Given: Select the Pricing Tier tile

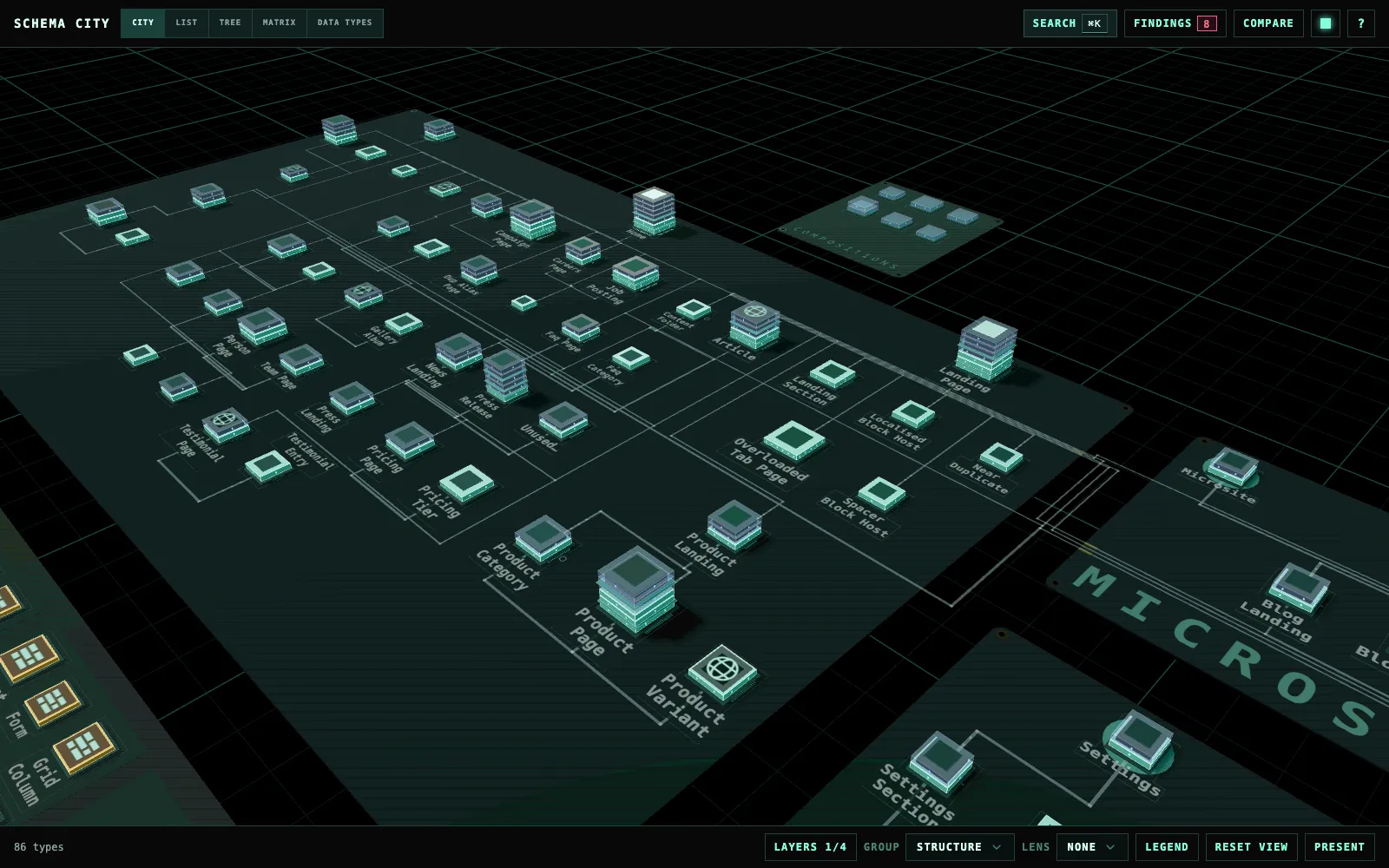Looking at the screenshot, I should coord(466,483).
